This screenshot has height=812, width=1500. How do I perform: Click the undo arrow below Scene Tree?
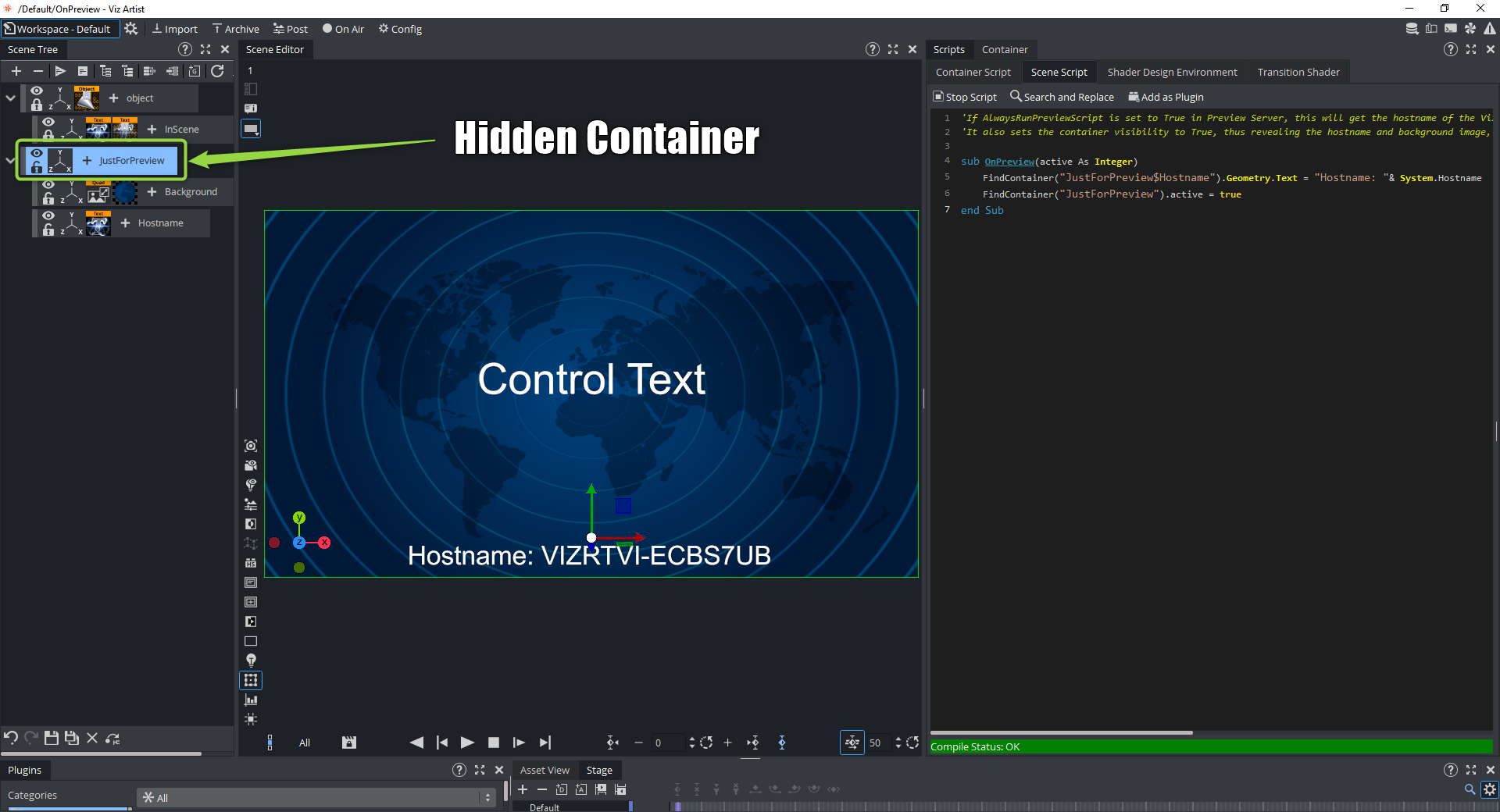(x=11, y=738)
